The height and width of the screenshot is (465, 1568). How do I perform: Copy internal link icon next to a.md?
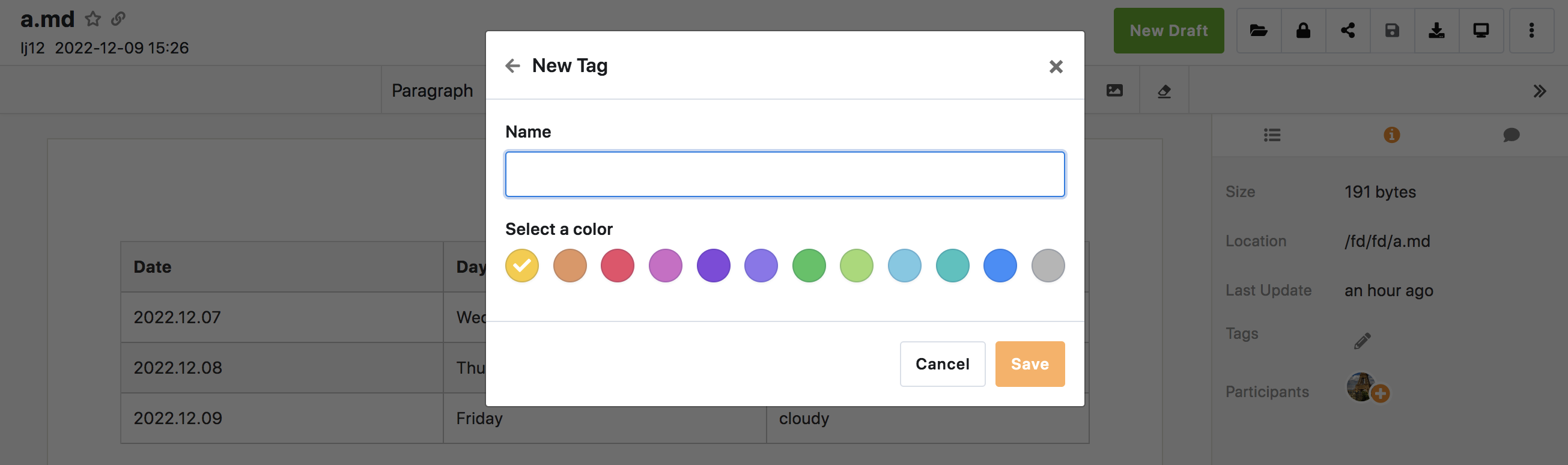coord(118,19)
